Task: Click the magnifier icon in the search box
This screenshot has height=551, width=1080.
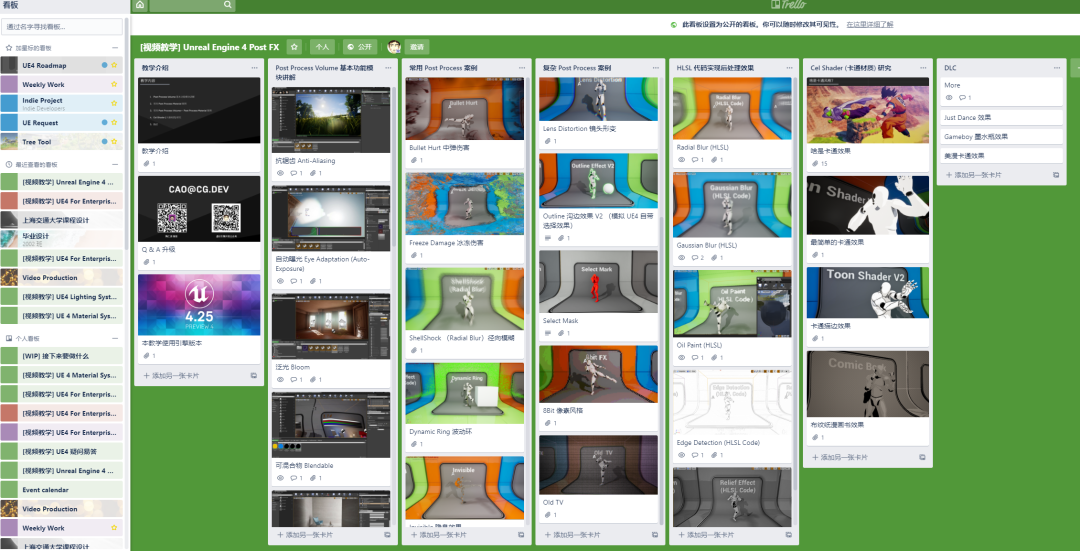Action: (227, 5)
